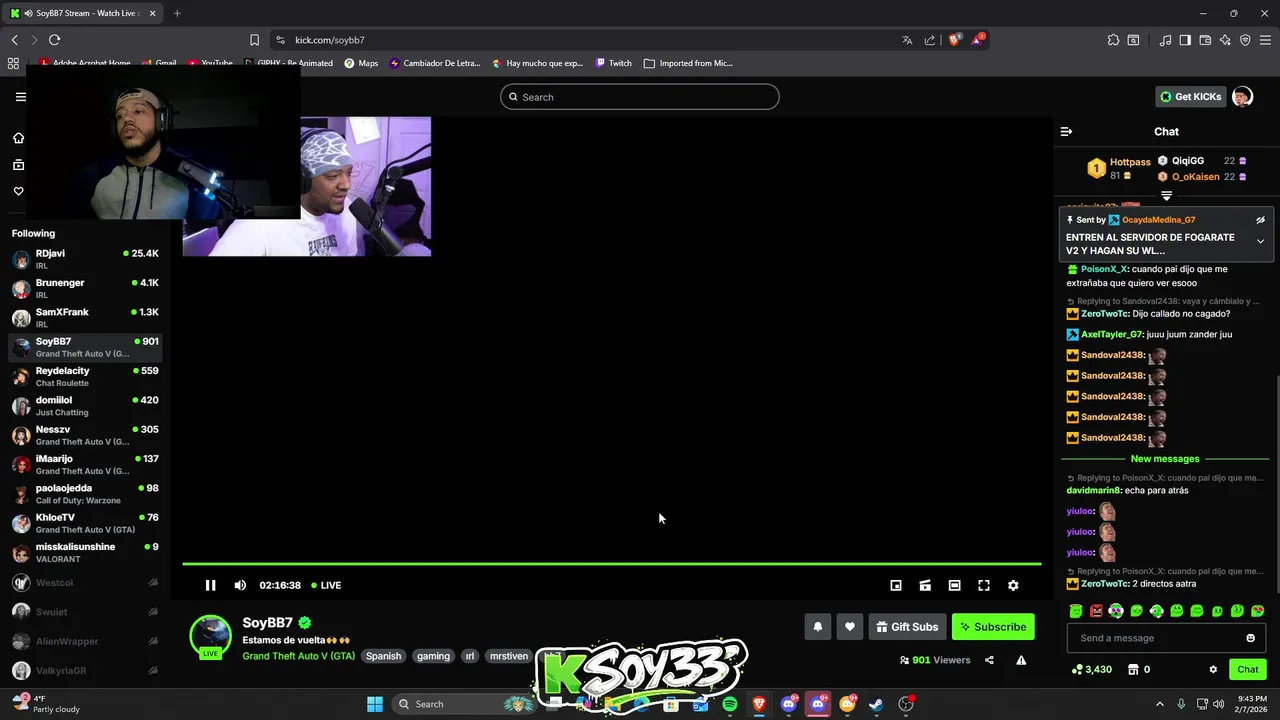Show hidden system tray icons
This screenshot has height=720, width=1280.
point(1160,704)
